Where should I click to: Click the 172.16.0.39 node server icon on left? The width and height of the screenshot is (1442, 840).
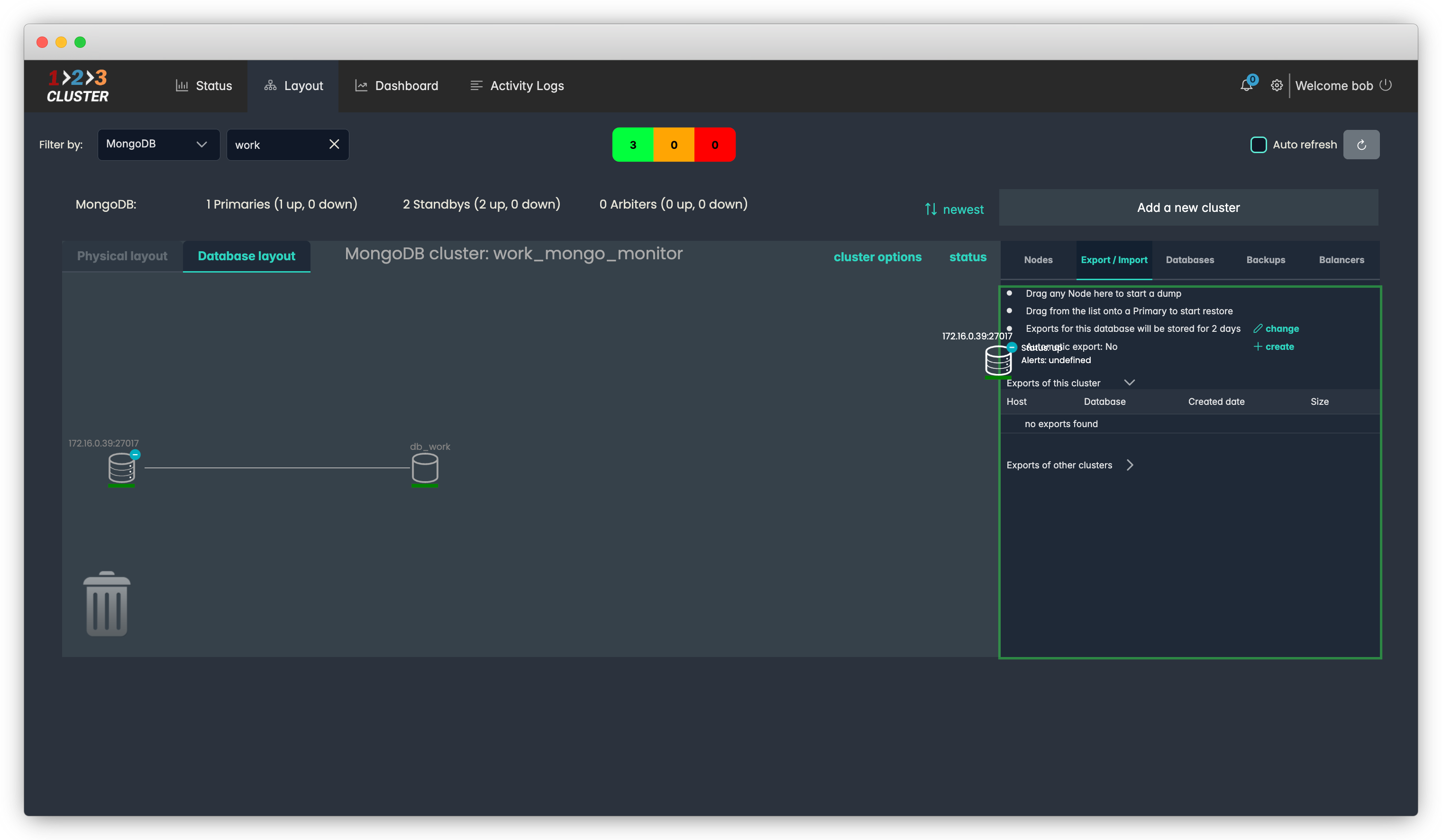(x=121, y=469)
